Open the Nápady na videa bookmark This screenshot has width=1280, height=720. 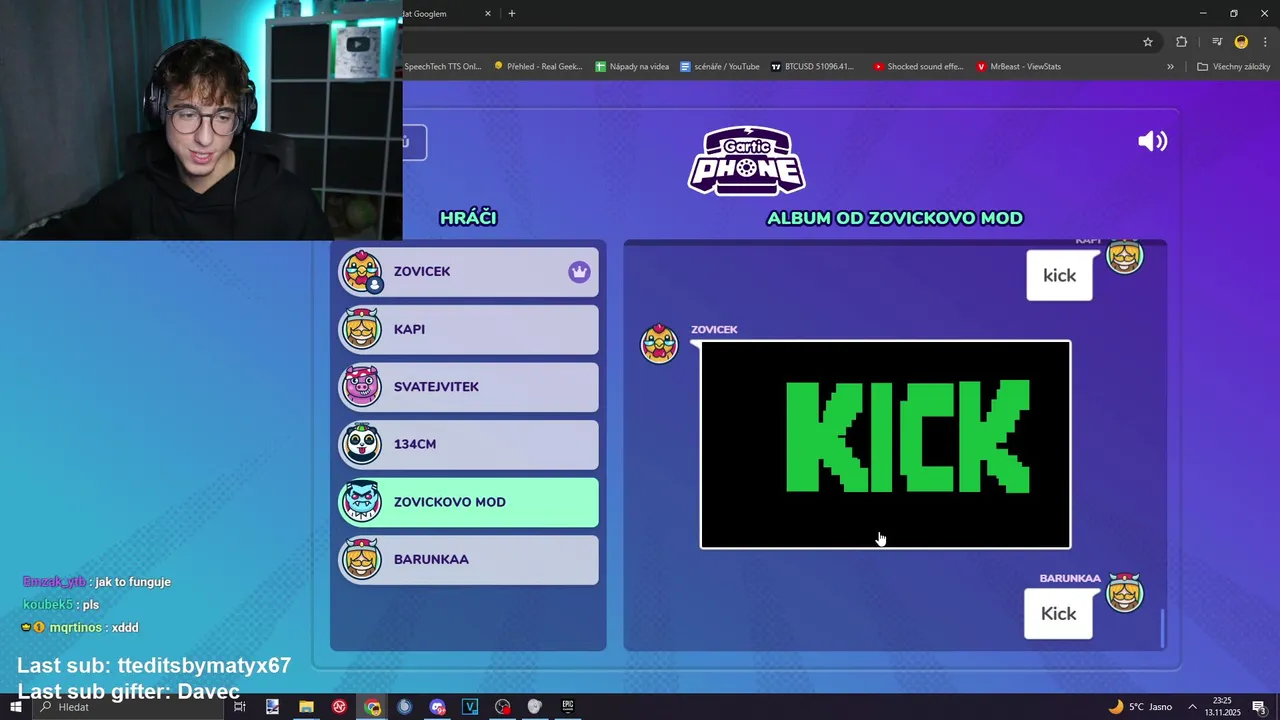tap(632, 67)
